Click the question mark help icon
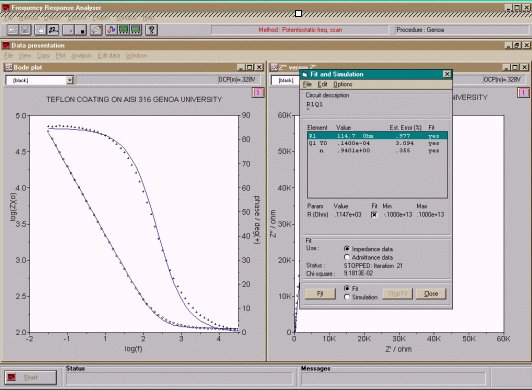This screenshot has height=390, width=532. pyautogui.click(x=152, y=30)
